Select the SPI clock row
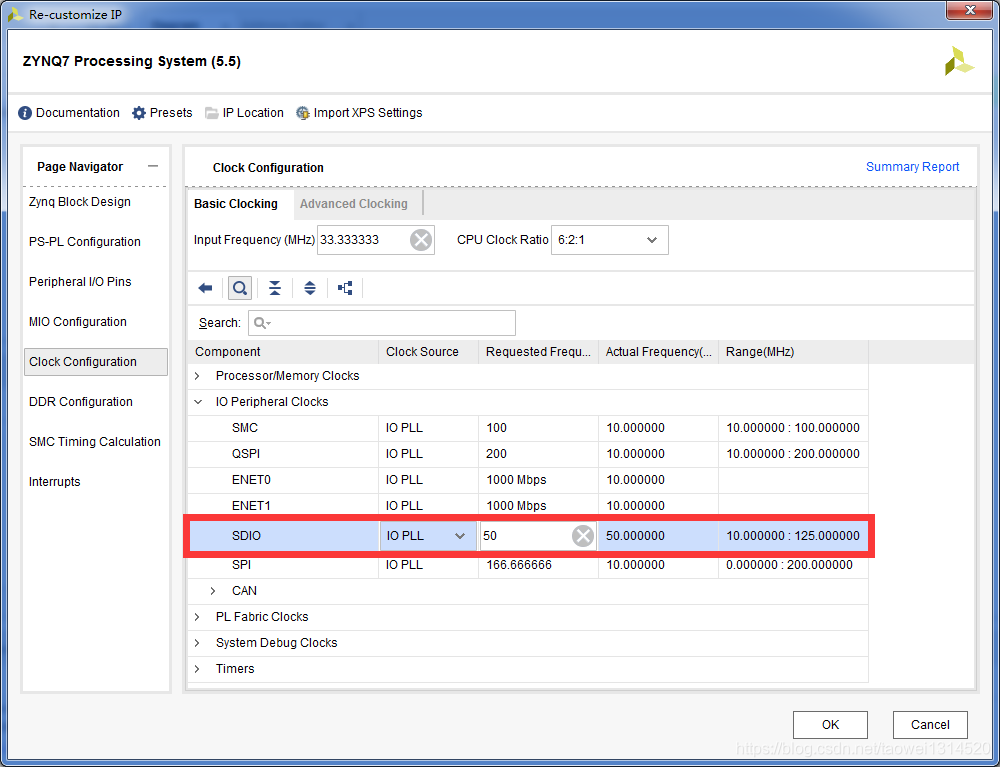 (x=527, y=566)
